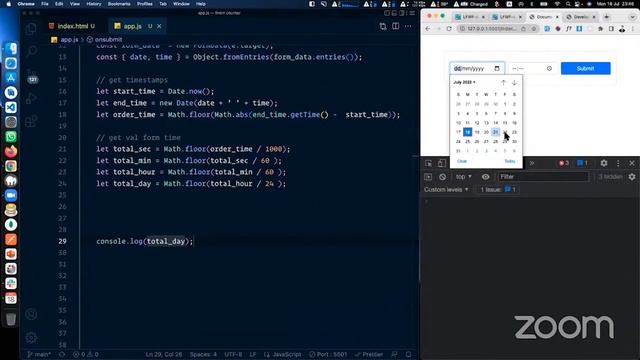The width and height of the screenshot is (640, 360).
Task: Click UTF-8 encoding in status bar
Action: (x=233, y=354)
